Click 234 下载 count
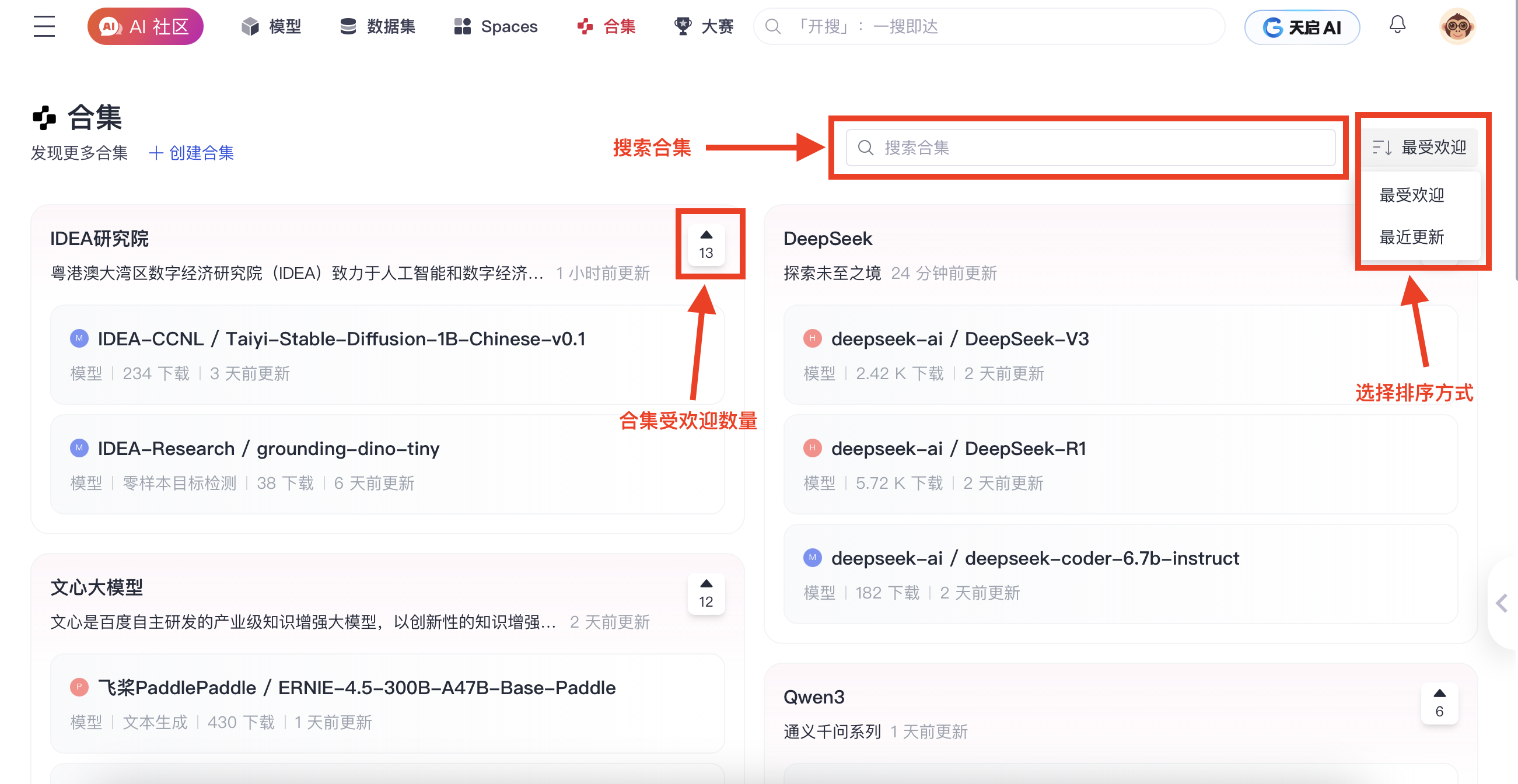The height and width of the screenshot is (784, 1518). (x=156, y=373)
